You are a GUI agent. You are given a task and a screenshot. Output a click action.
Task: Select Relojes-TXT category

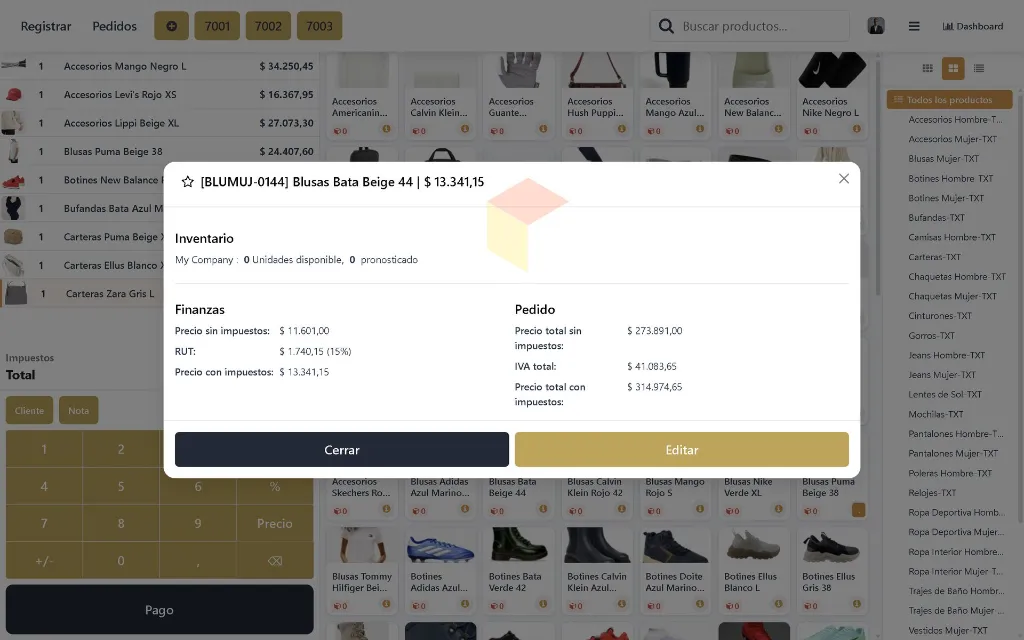(x=932, y=493)
